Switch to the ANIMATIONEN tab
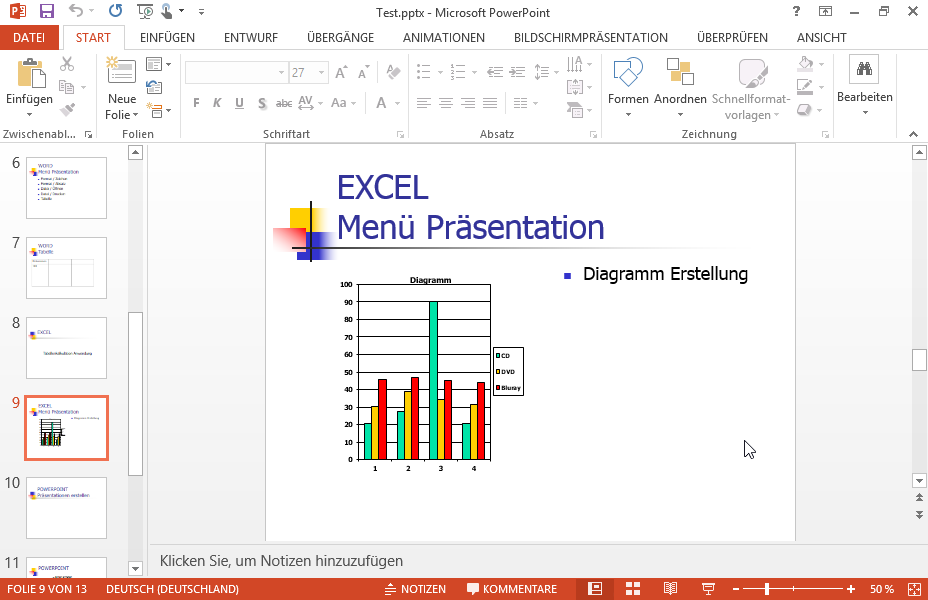Viewport: 928px width, 600px height. pyautogui.click(x=444, y=37)
